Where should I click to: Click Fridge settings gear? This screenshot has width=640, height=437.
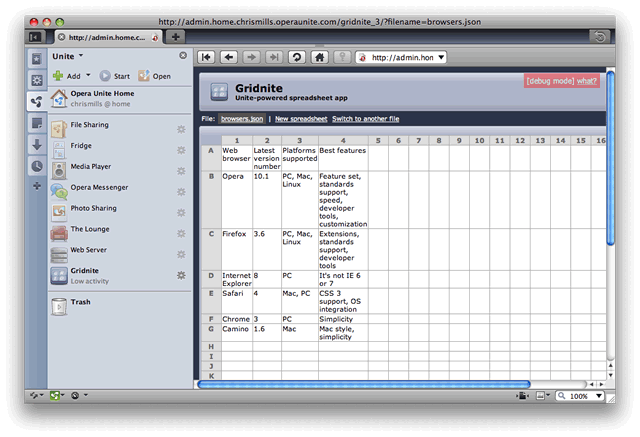click(181, 150)
